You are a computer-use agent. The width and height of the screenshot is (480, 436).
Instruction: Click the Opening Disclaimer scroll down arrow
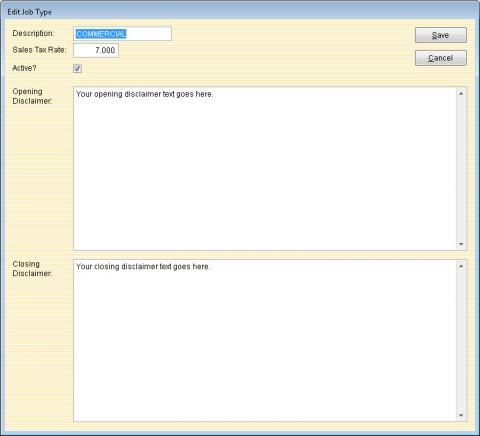[x=461, y=244]
